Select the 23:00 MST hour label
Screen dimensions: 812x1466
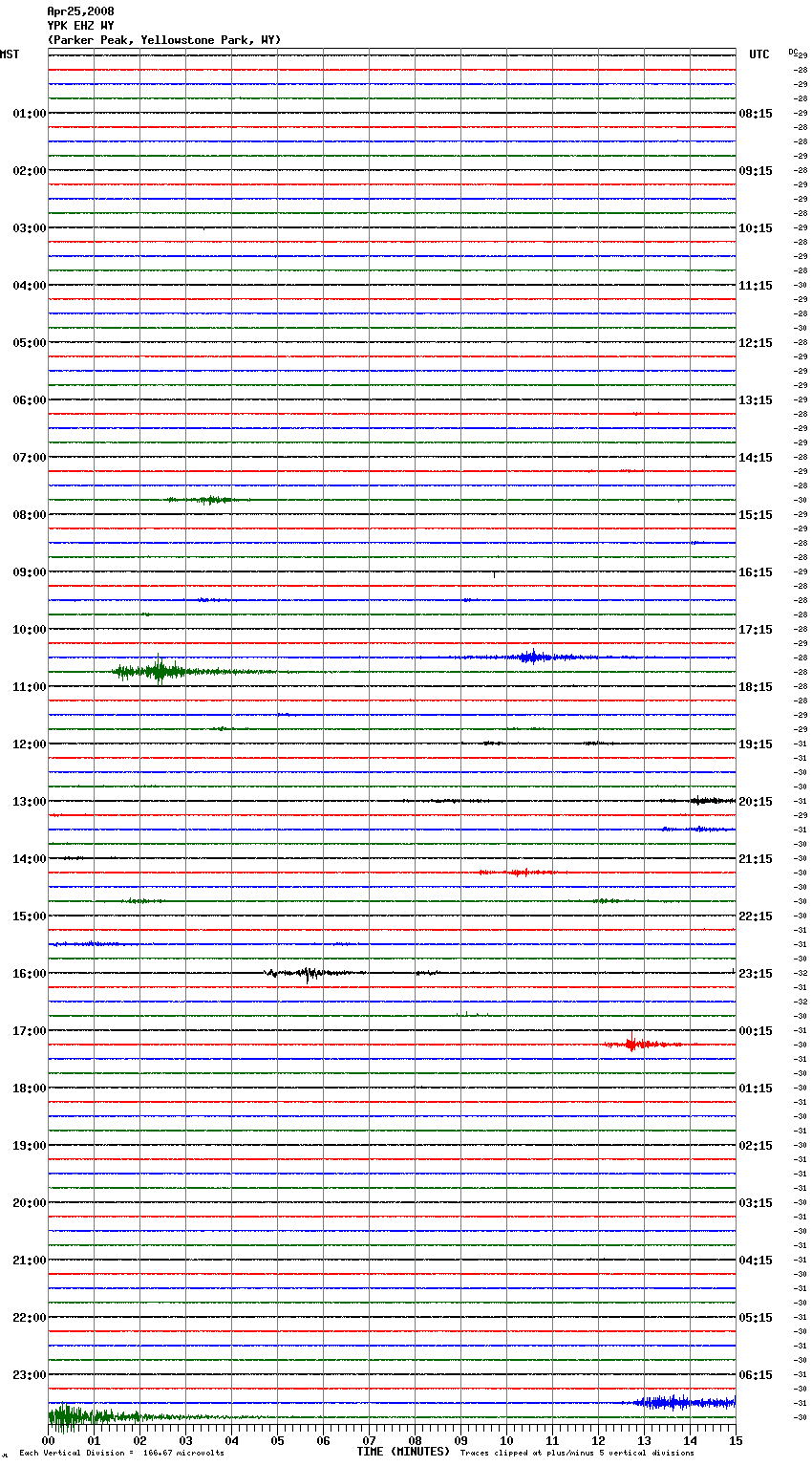point(30,1375)
